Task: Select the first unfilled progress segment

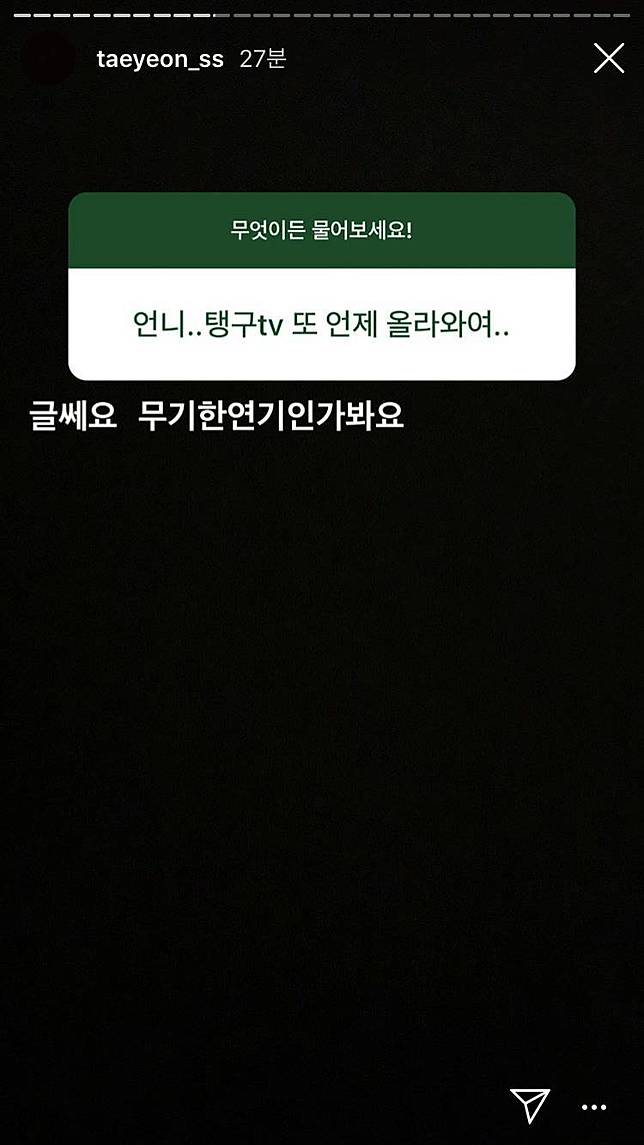Action: [x=221, y=15]
